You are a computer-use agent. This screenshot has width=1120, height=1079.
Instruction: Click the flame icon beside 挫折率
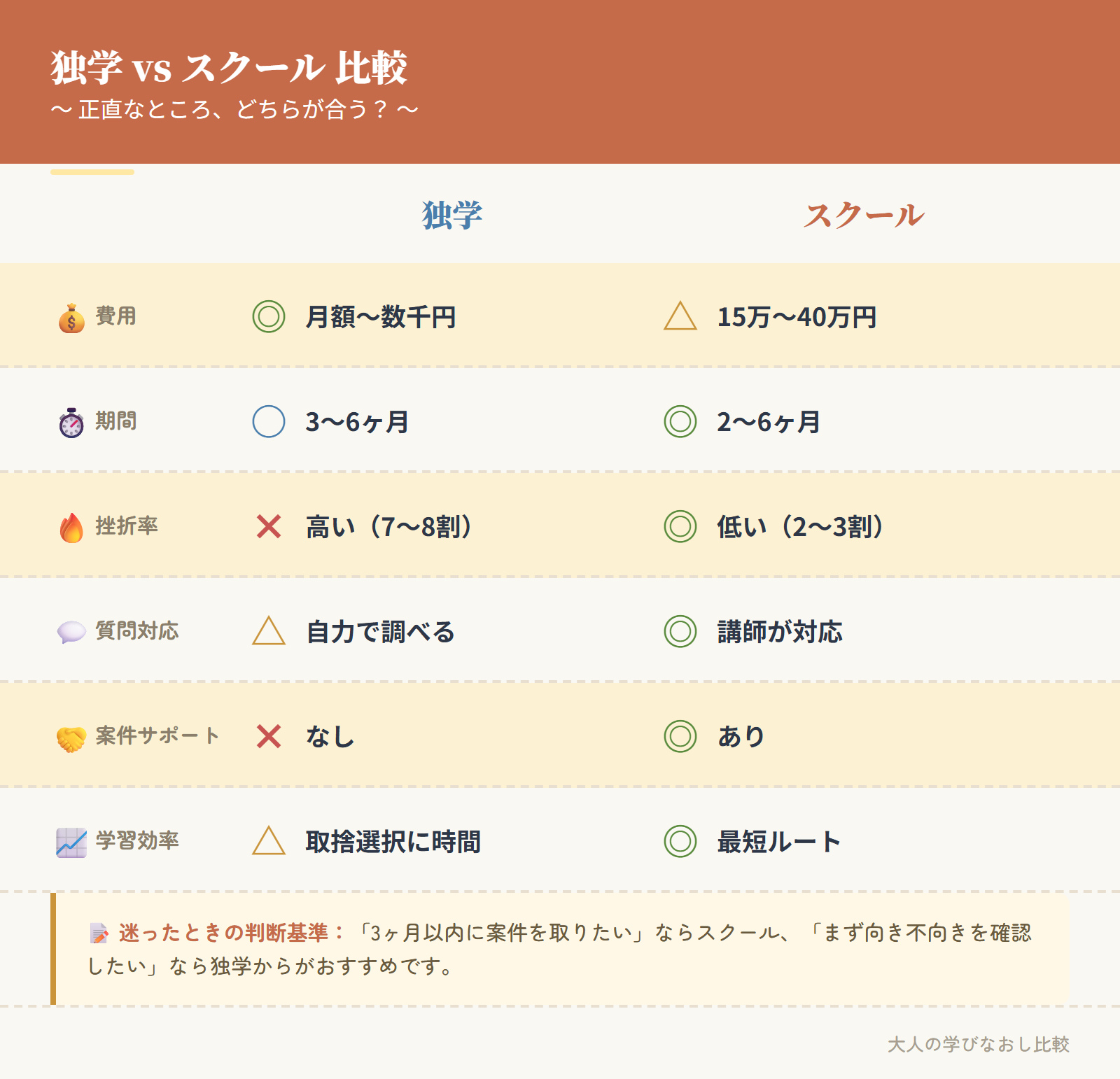(71, 528)
